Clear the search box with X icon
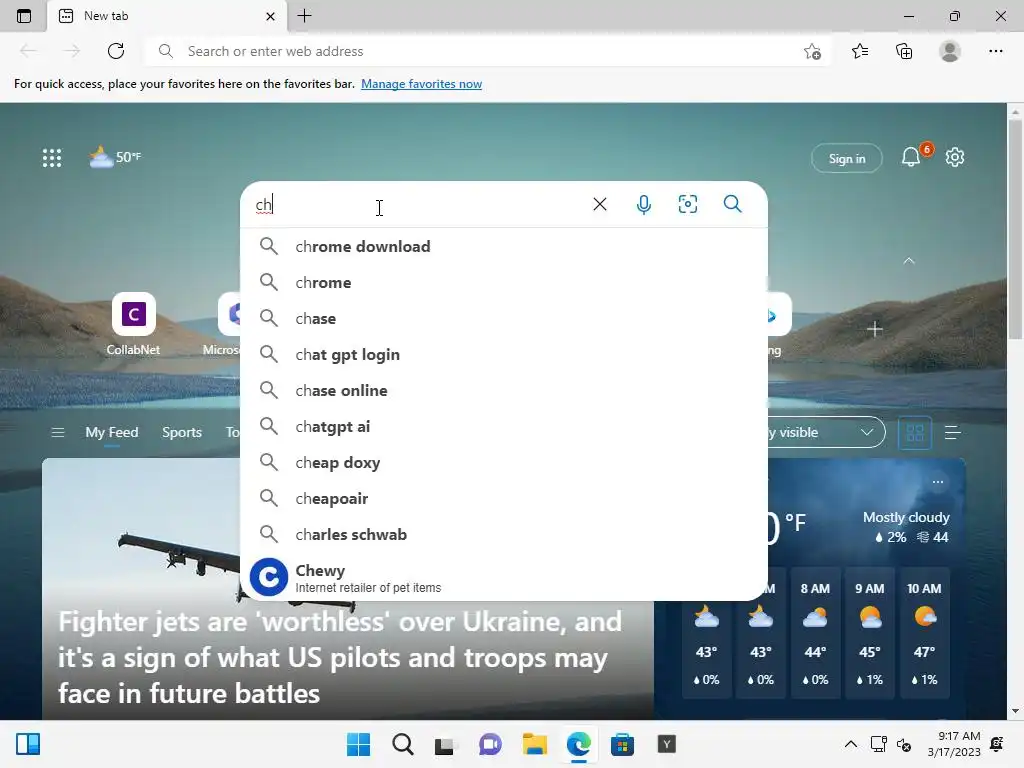Screen dimensions: 1024x768 click(x=600, y=204)
